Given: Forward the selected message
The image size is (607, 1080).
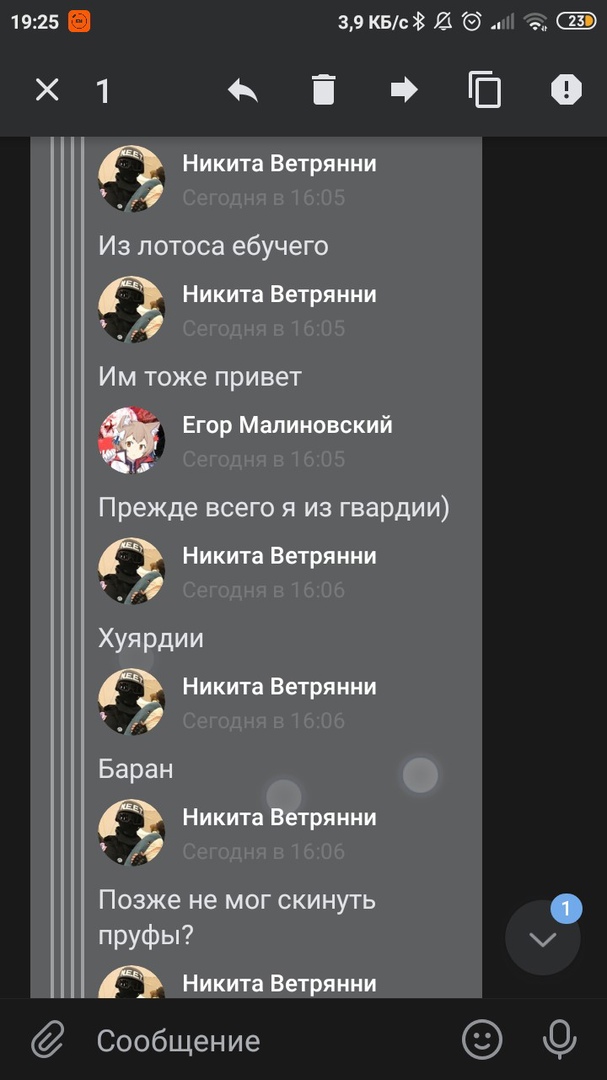Looking at the screenshot, I should [404, 90].
